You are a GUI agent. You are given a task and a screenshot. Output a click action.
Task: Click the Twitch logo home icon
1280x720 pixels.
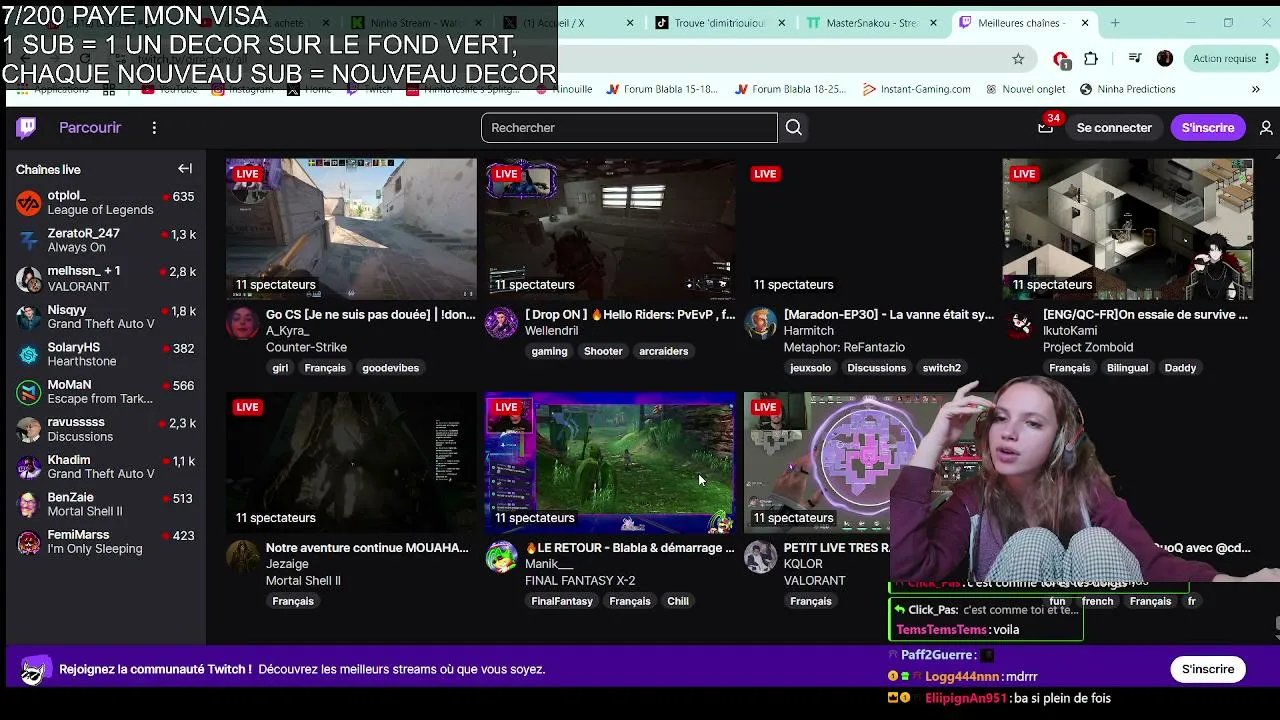point(27,127)
